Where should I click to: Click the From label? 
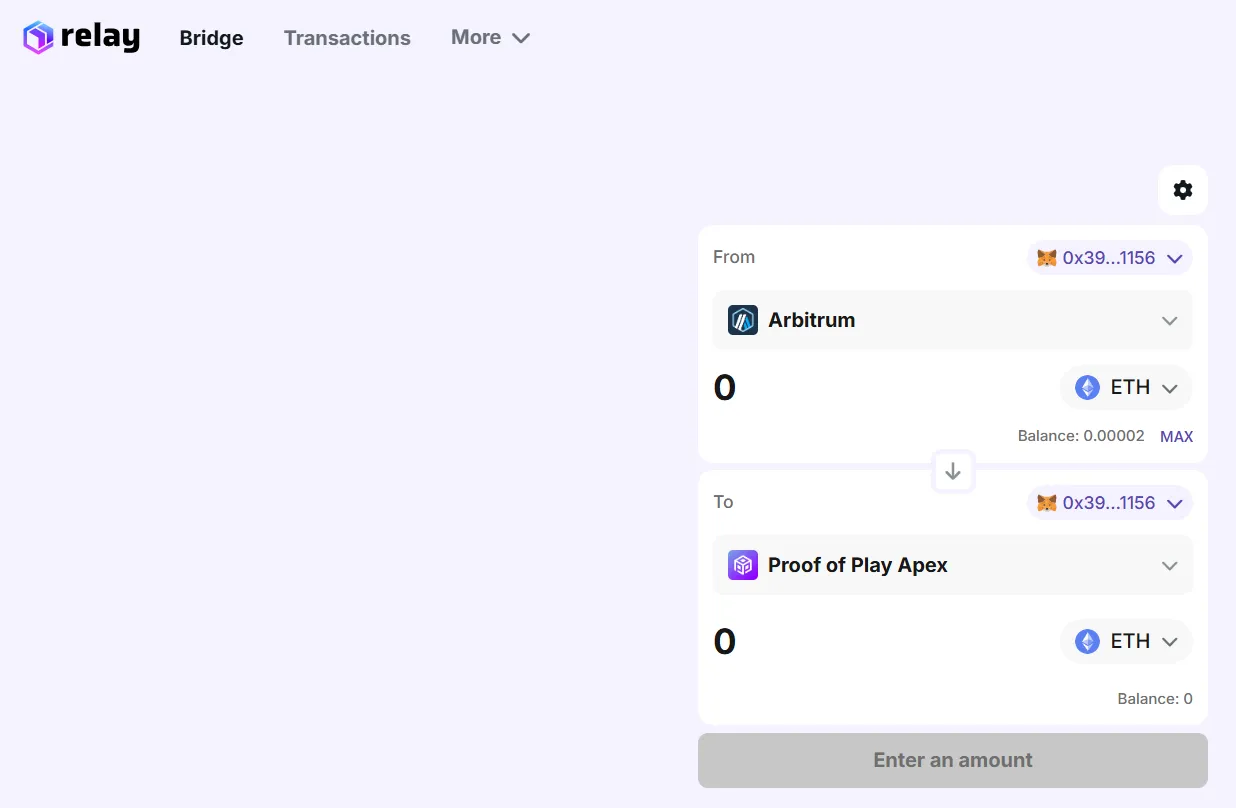[x=734, y=257]
